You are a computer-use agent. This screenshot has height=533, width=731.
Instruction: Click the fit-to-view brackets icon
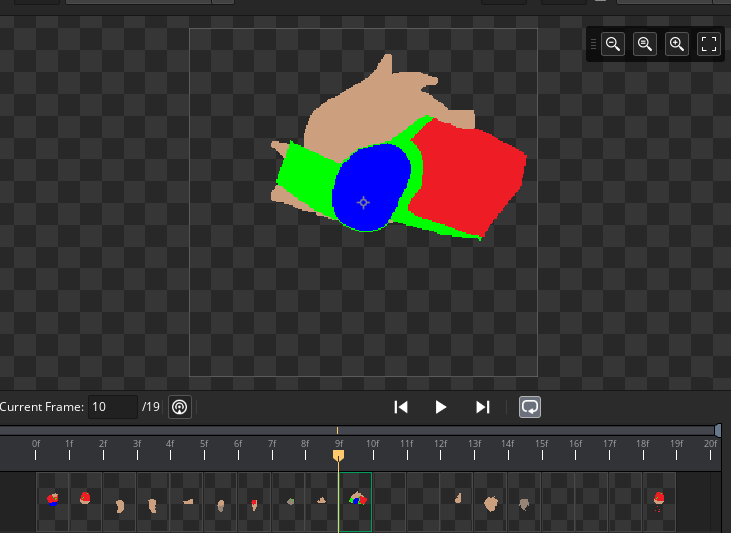(x=709, y=44)
